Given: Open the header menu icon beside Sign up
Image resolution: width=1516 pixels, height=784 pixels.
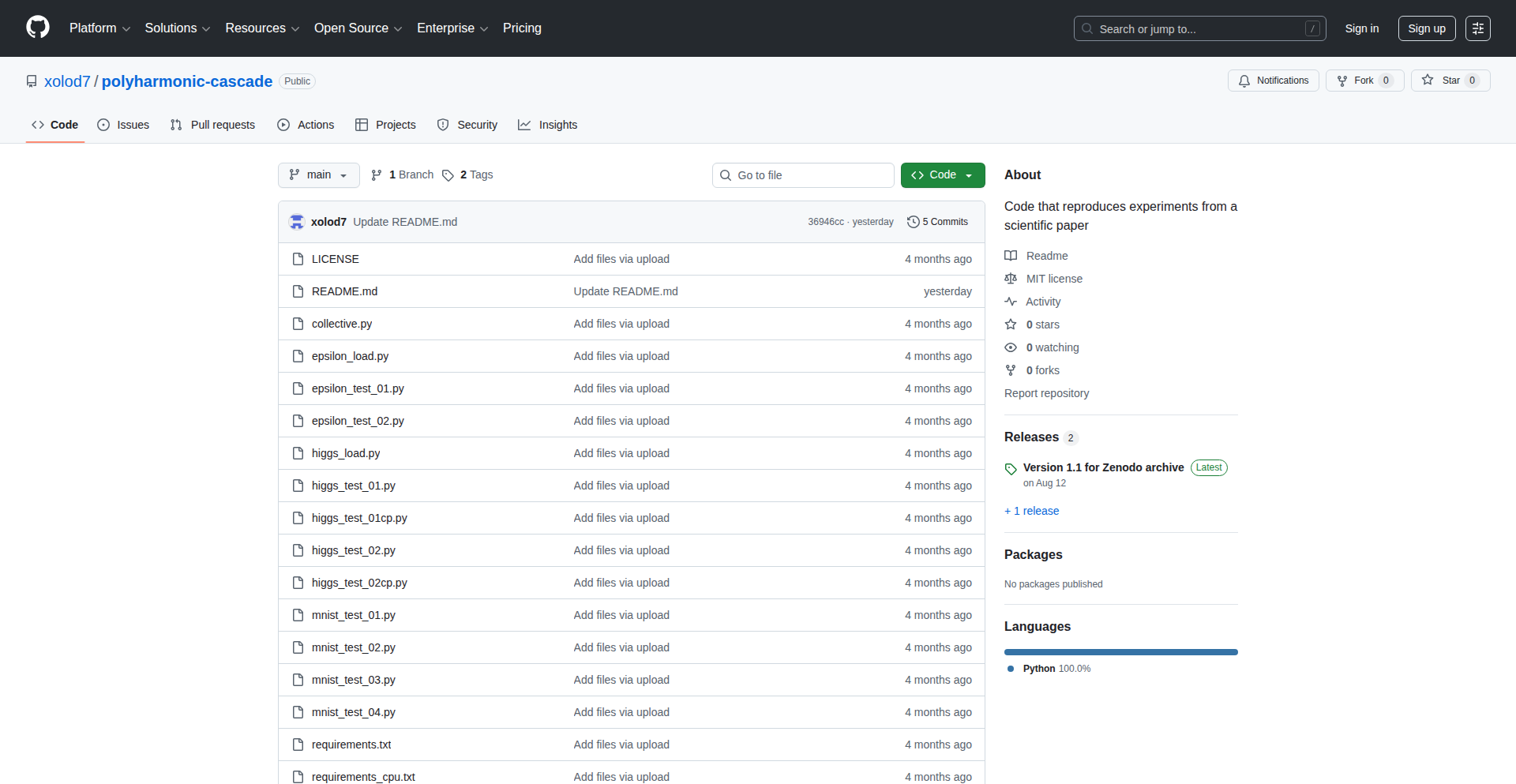Looking at the screenshot, I should coord(1477,28).
